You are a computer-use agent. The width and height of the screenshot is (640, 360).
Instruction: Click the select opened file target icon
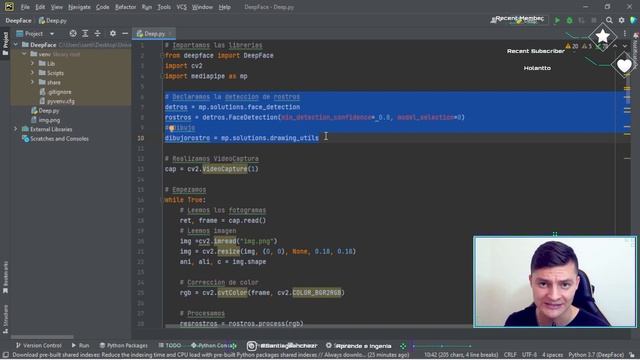click(73, 33)
